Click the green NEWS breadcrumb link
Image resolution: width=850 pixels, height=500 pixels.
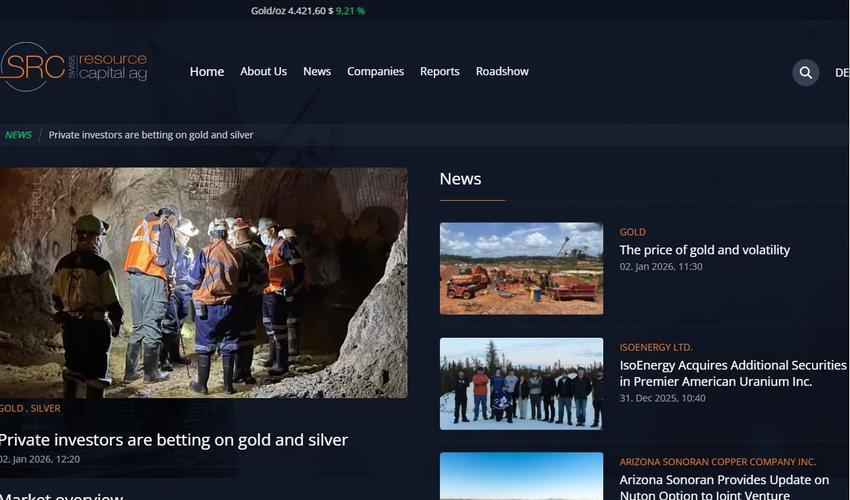(18, 135)
